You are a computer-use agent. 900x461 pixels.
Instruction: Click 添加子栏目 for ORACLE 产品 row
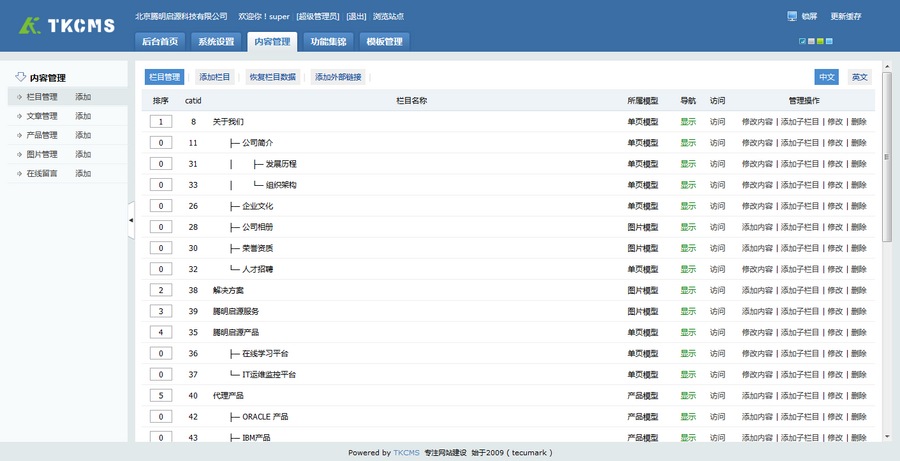(x=800, y=417)
